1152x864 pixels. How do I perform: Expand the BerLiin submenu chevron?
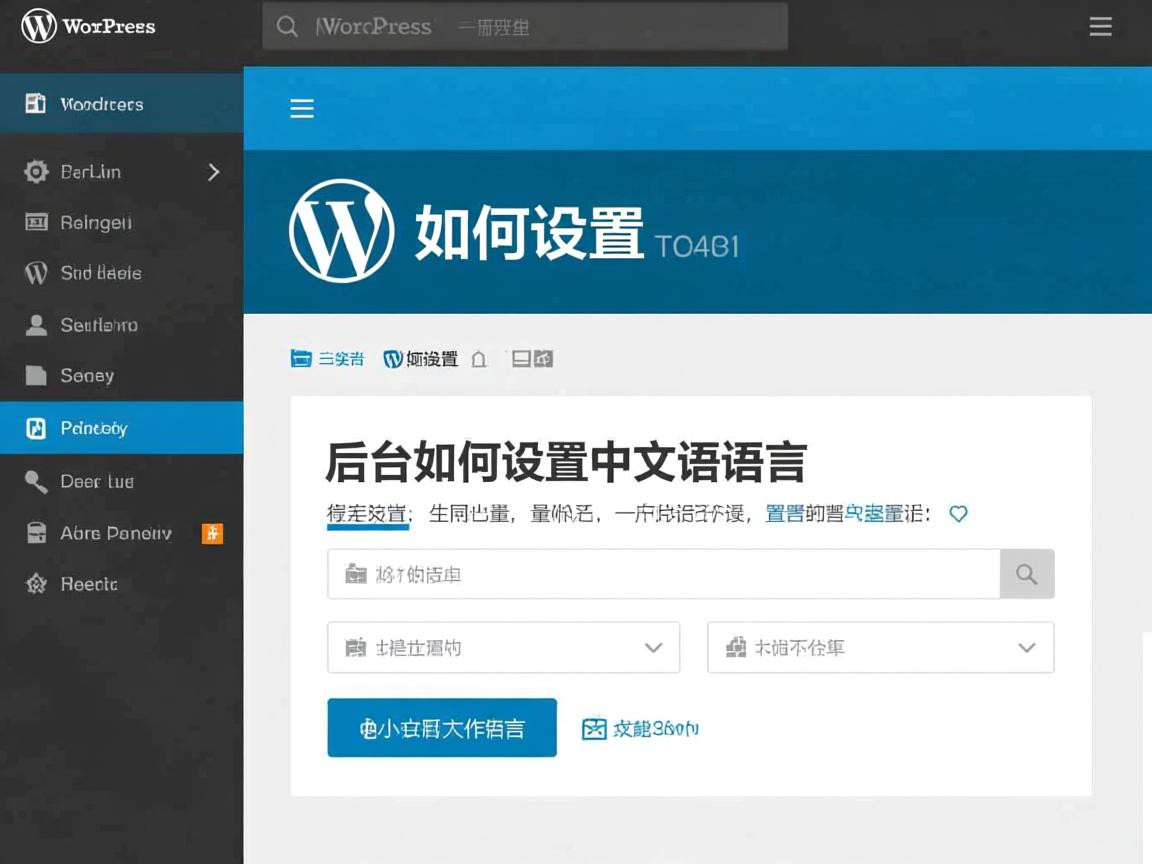[x=213, y=171]
